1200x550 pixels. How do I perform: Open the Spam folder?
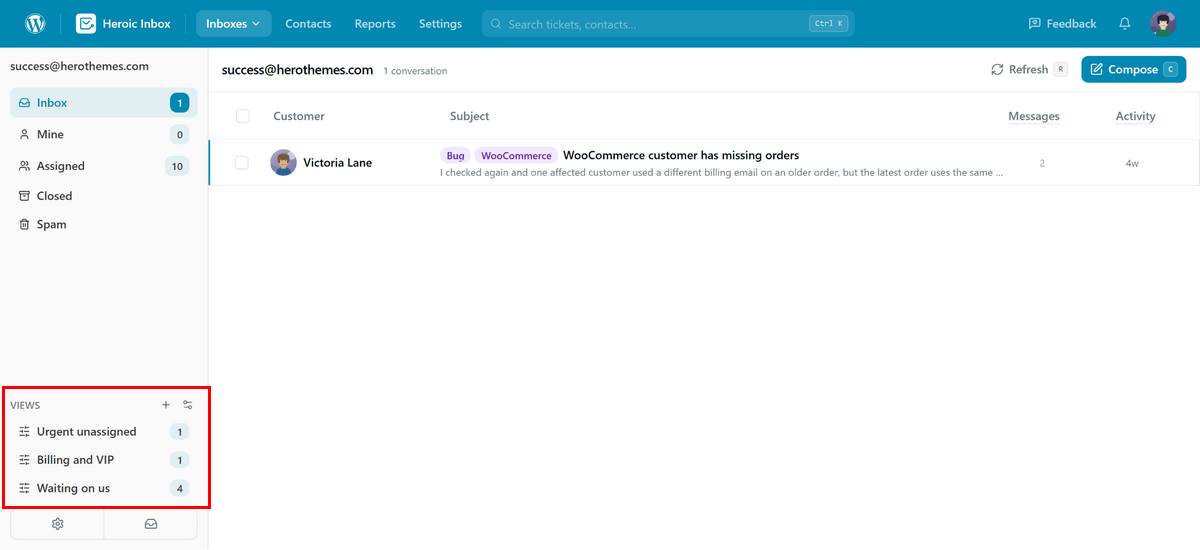[x=104, y=224]
